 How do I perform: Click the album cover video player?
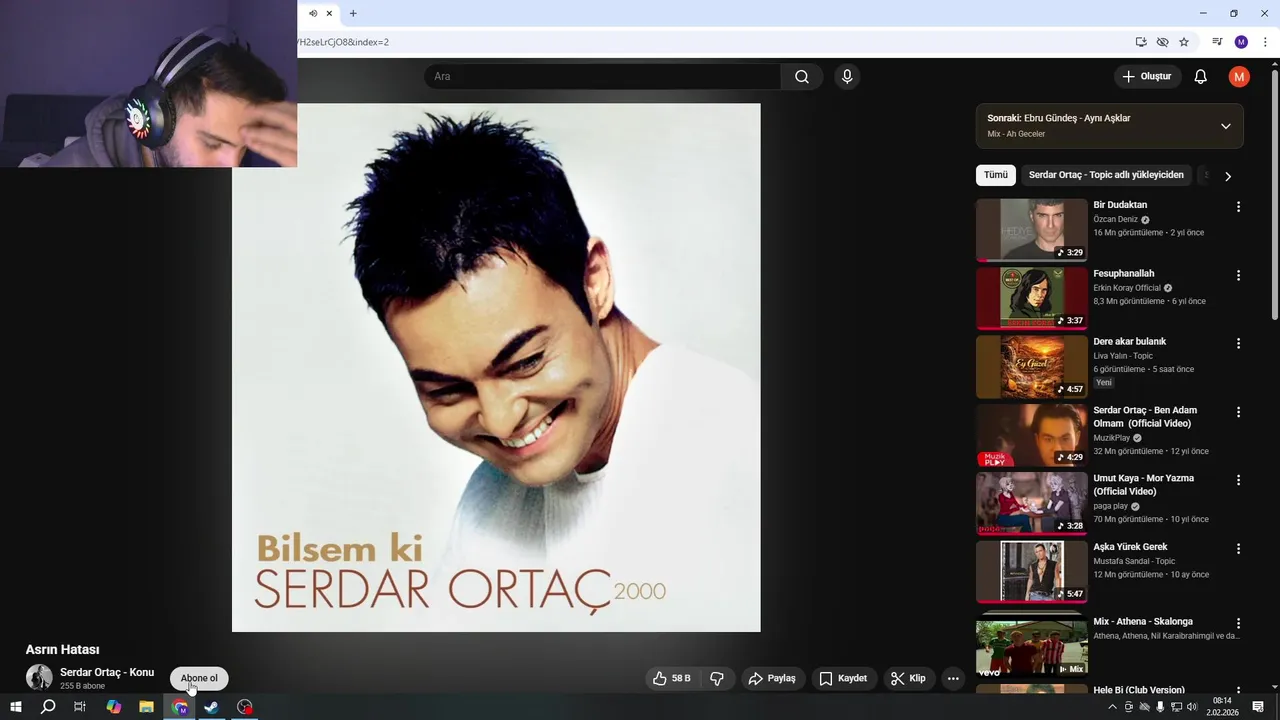(x=496, y=367)
